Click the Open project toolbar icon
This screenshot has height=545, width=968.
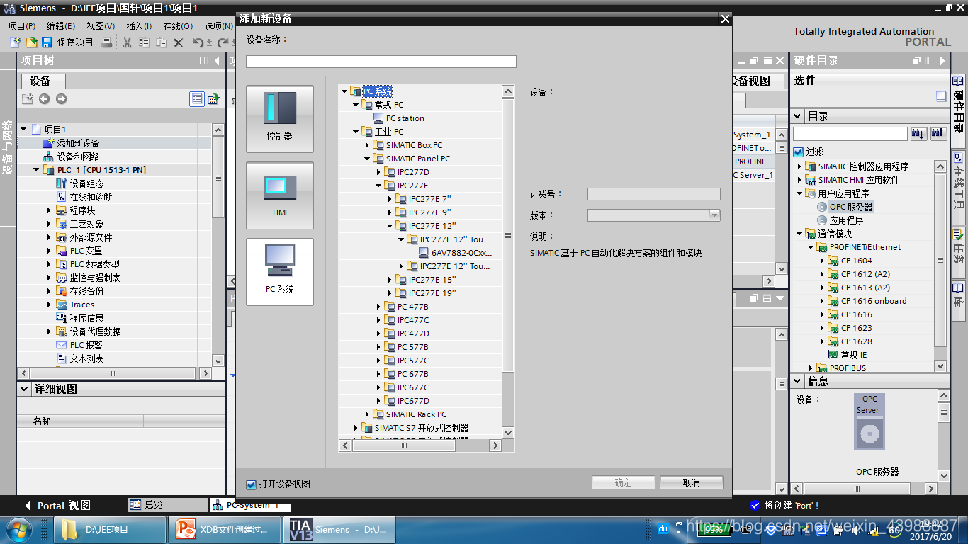tap(31, 42)
